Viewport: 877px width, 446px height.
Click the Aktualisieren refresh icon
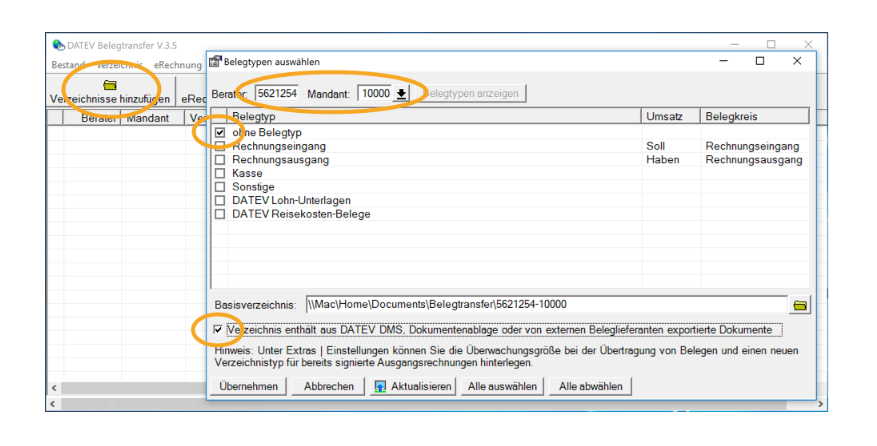click(380, 387)
